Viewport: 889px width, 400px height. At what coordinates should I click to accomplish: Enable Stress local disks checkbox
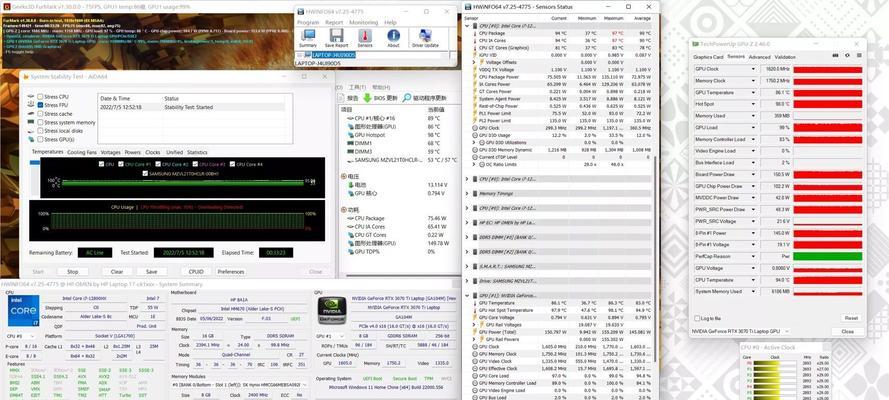coord(40,131)
